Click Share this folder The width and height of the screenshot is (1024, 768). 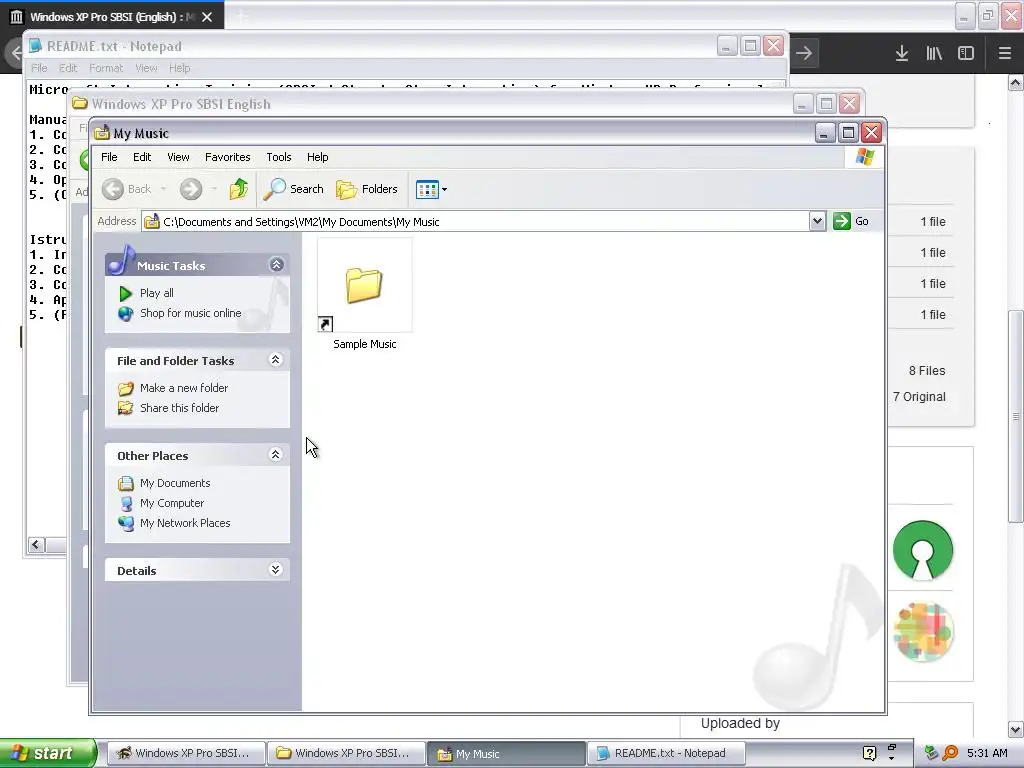click(x=180, y=408)
